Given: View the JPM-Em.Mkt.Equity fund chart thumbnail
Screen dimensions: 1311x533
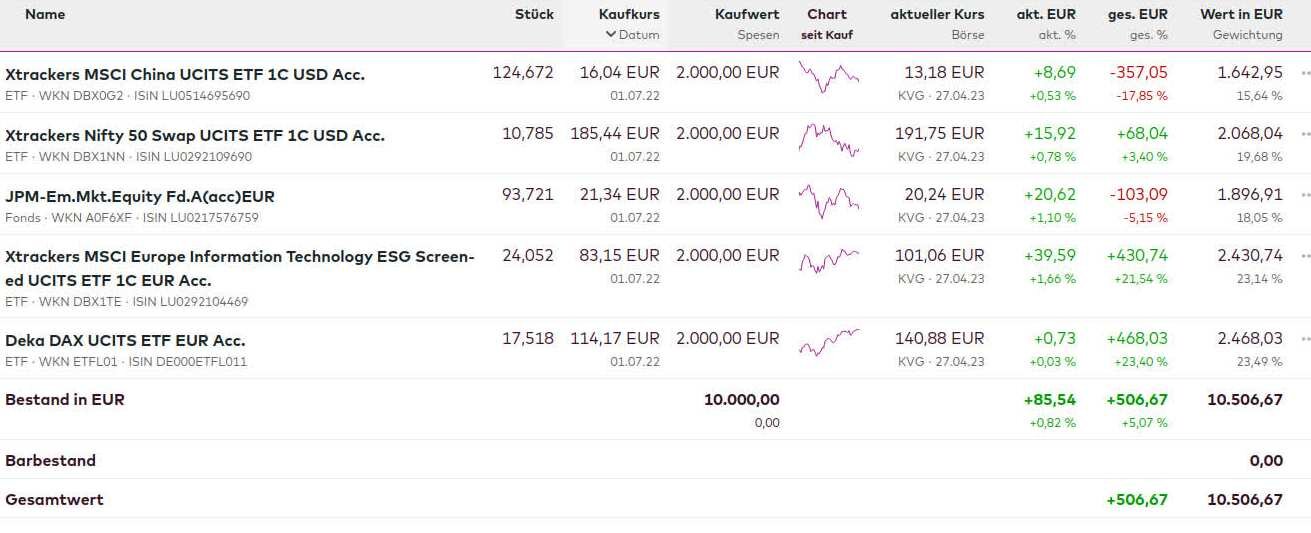Looking at the screenshot, I should point(828,200).
